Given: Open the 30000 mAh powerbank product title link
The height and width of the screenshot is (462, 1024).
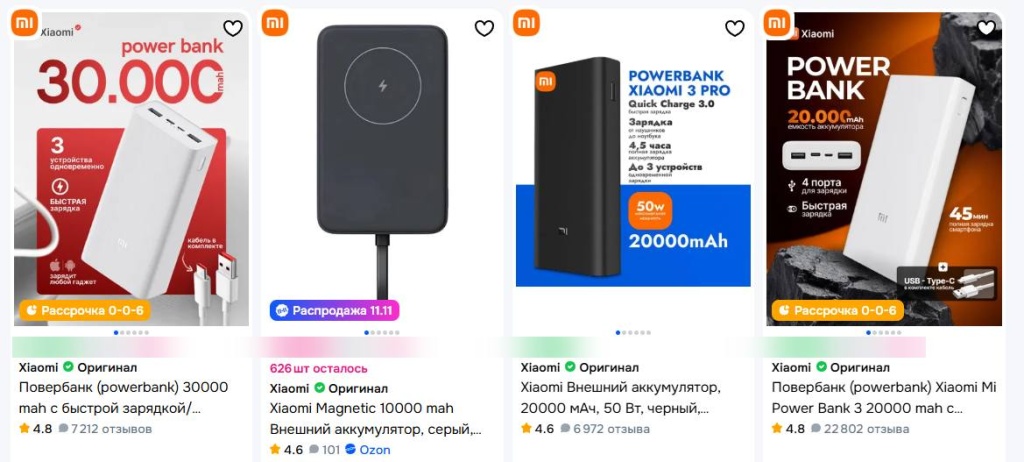Looking at the screenshot, I should click(124, 397).
